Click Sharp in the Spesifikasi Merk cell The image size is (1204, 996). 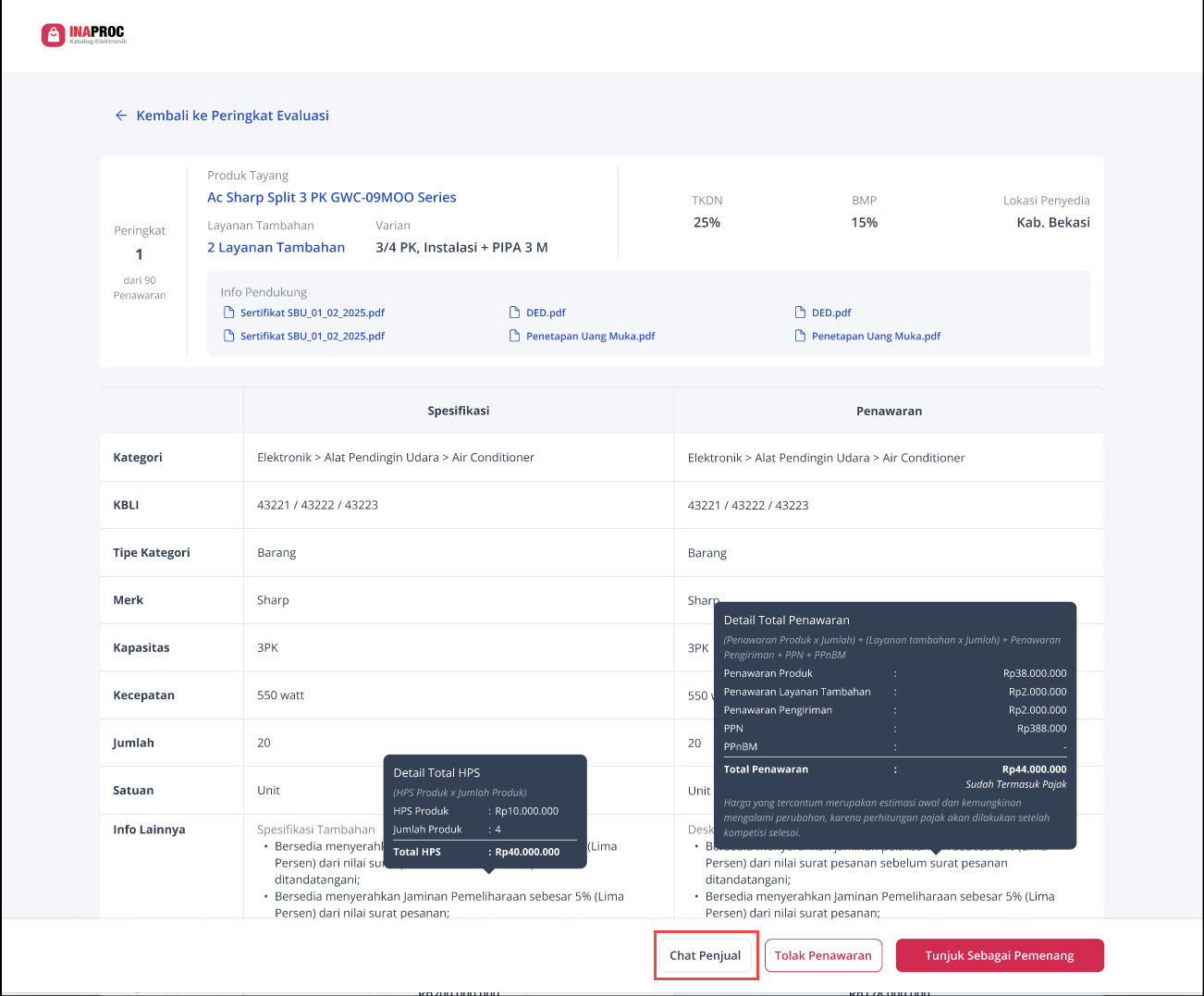pyautogui.click(x=273, y=600)
